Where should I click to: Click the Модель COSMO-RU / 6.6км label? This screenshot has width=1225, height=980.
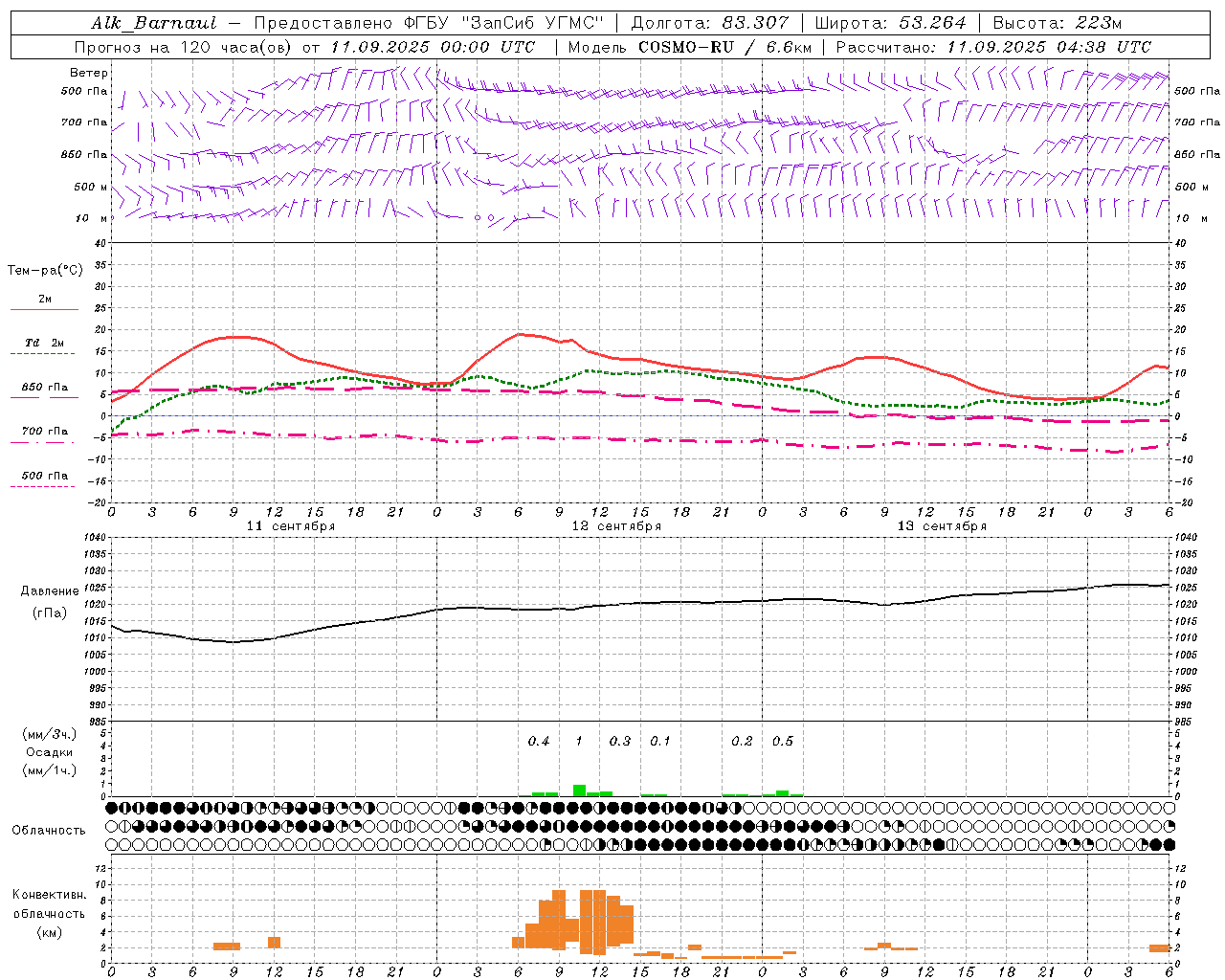[690, 47]
